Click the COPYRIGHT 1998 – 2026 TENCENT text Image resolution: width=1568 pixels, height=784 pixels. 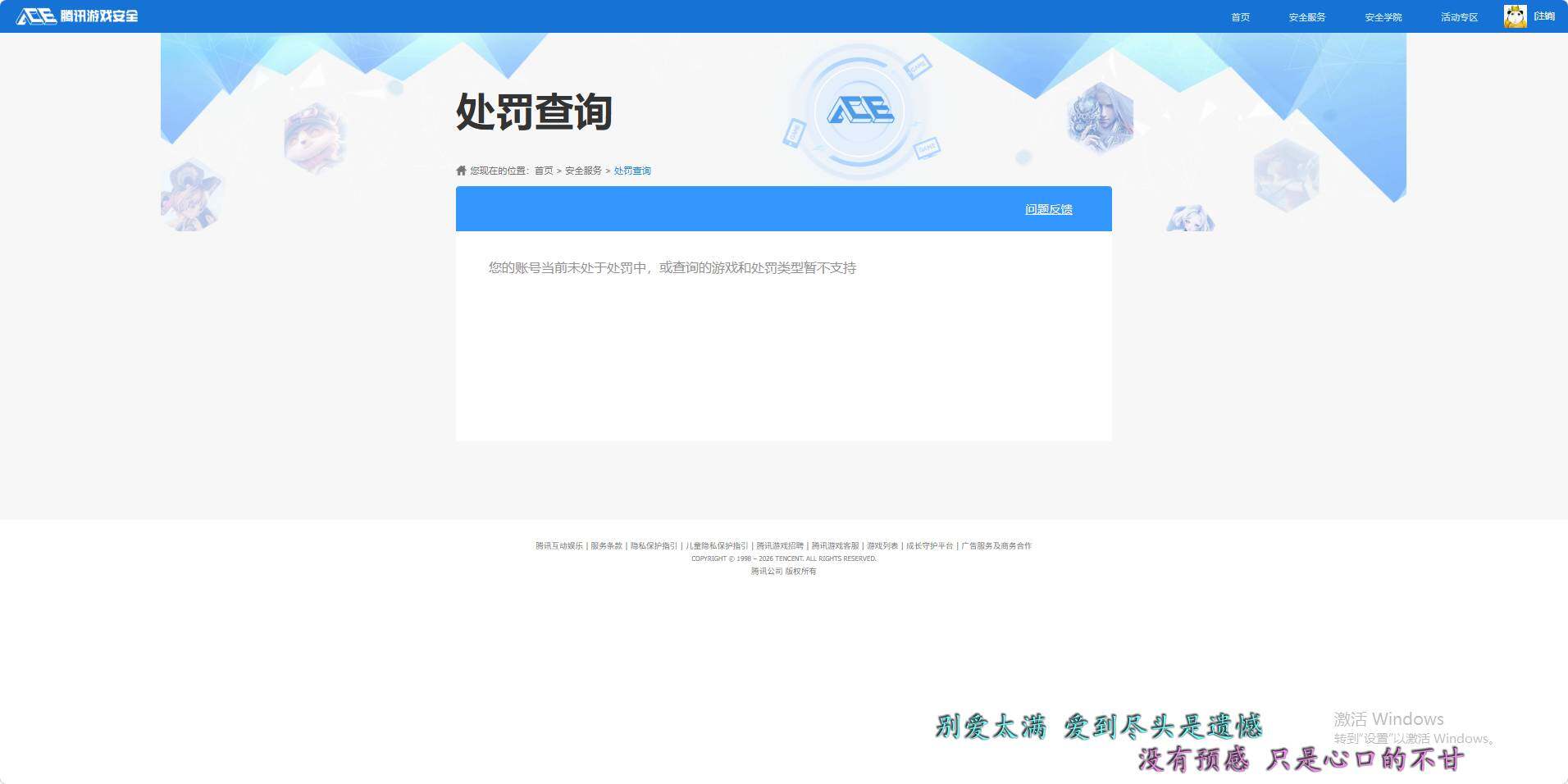point(784,558)
